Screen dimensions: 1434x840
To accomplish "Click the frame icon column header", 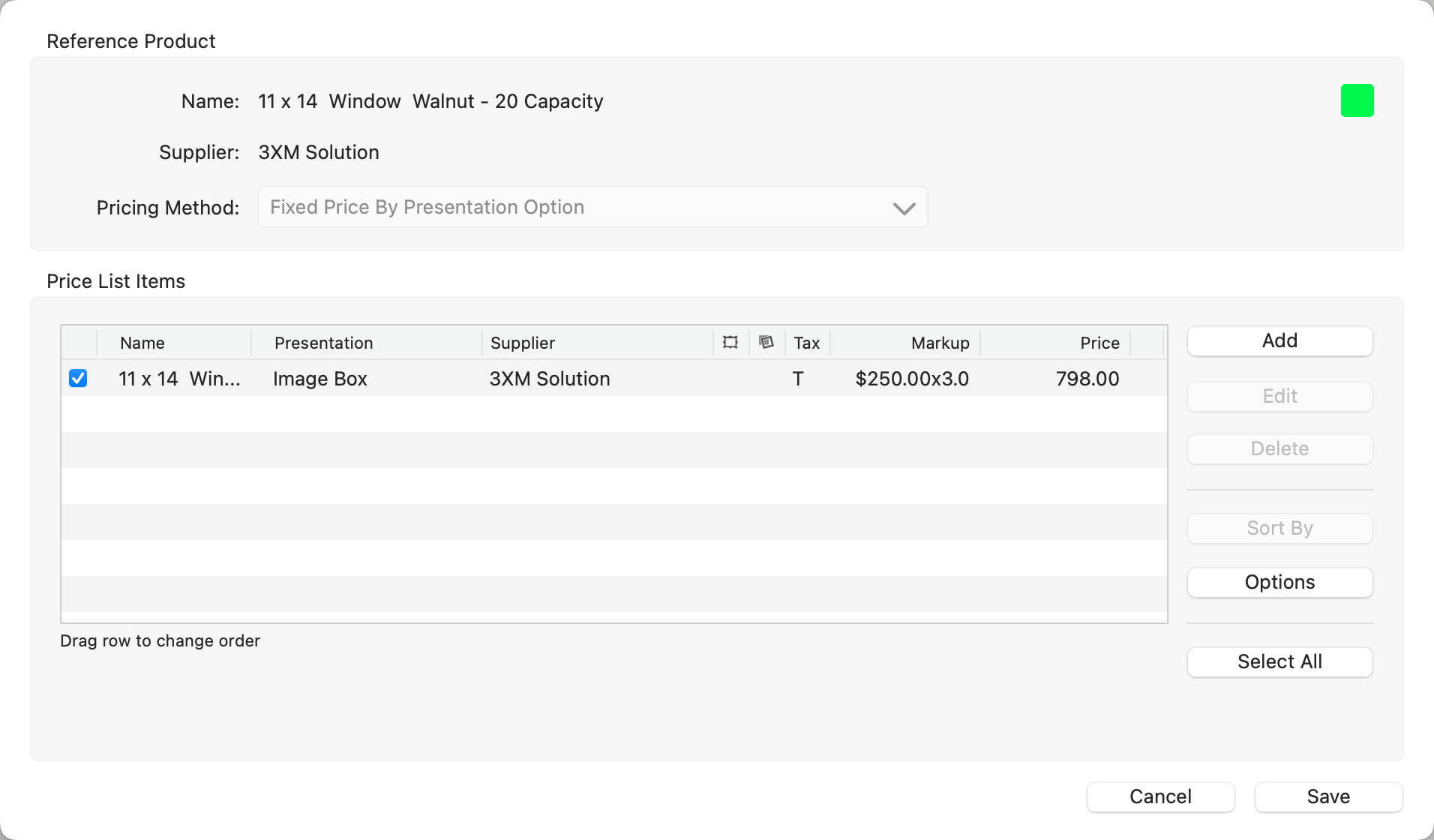I will tap(730, 343).
